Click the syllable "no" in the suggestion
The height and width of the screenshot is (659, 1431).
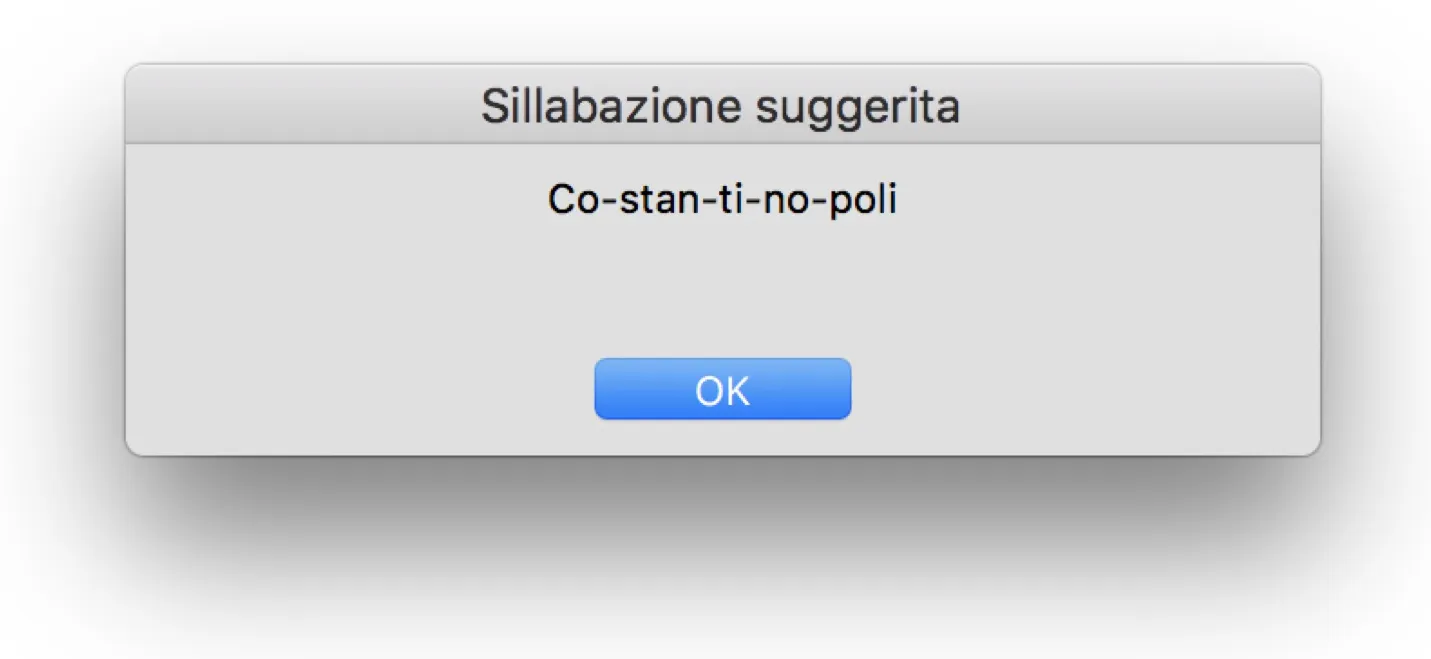click(783, 200)
